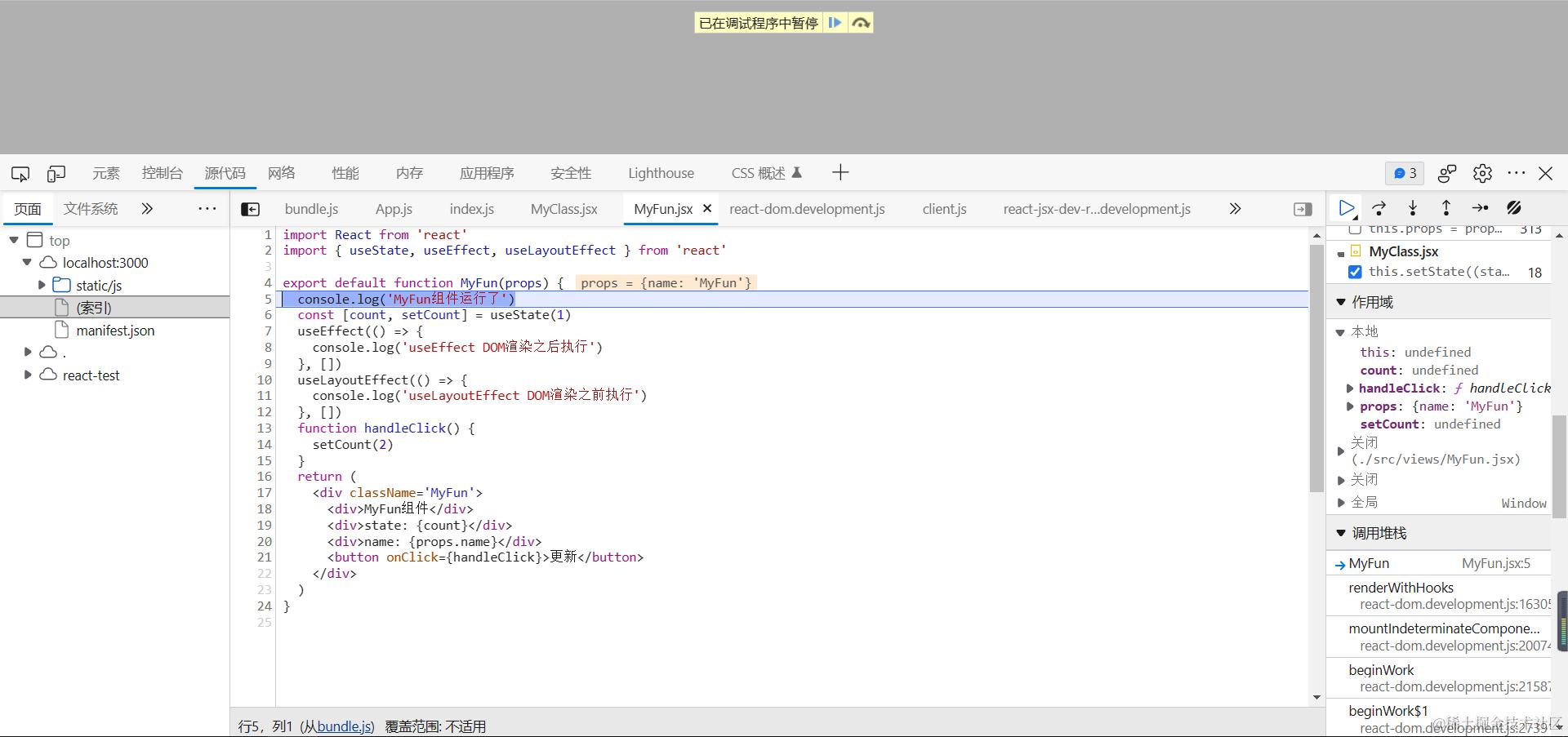Click the bundle.js link in status bar
This screenshot has height=737, width=1568.
coord(343,726)
